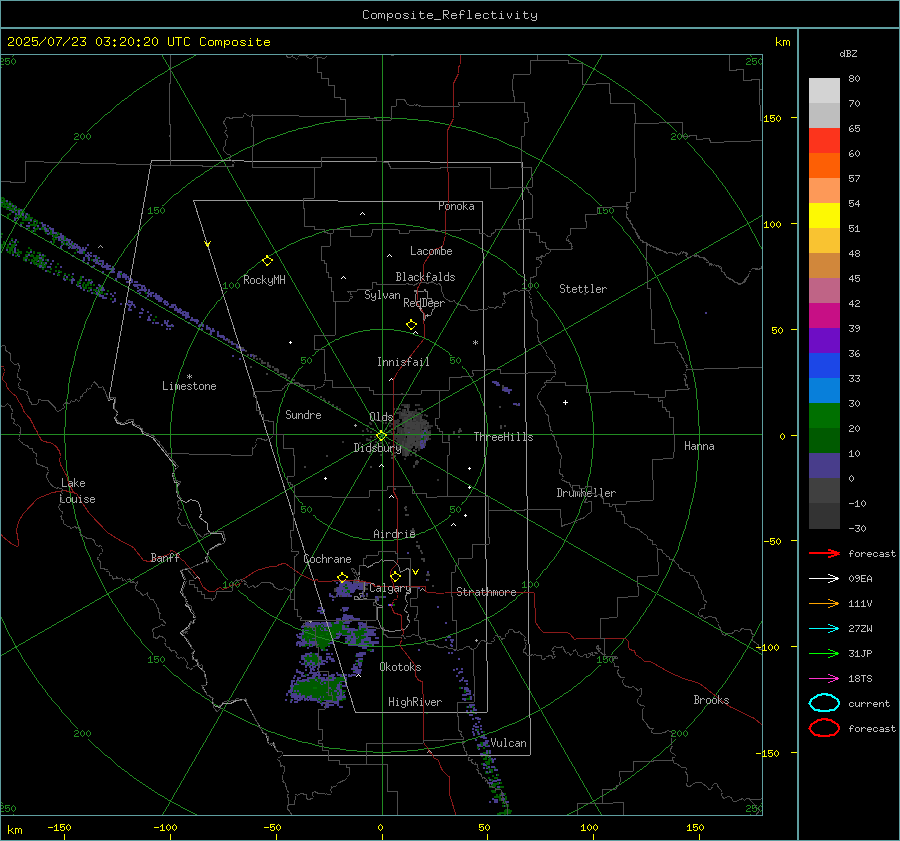
Task: Click gray echo cluster east of Olds
Action: 412,429
